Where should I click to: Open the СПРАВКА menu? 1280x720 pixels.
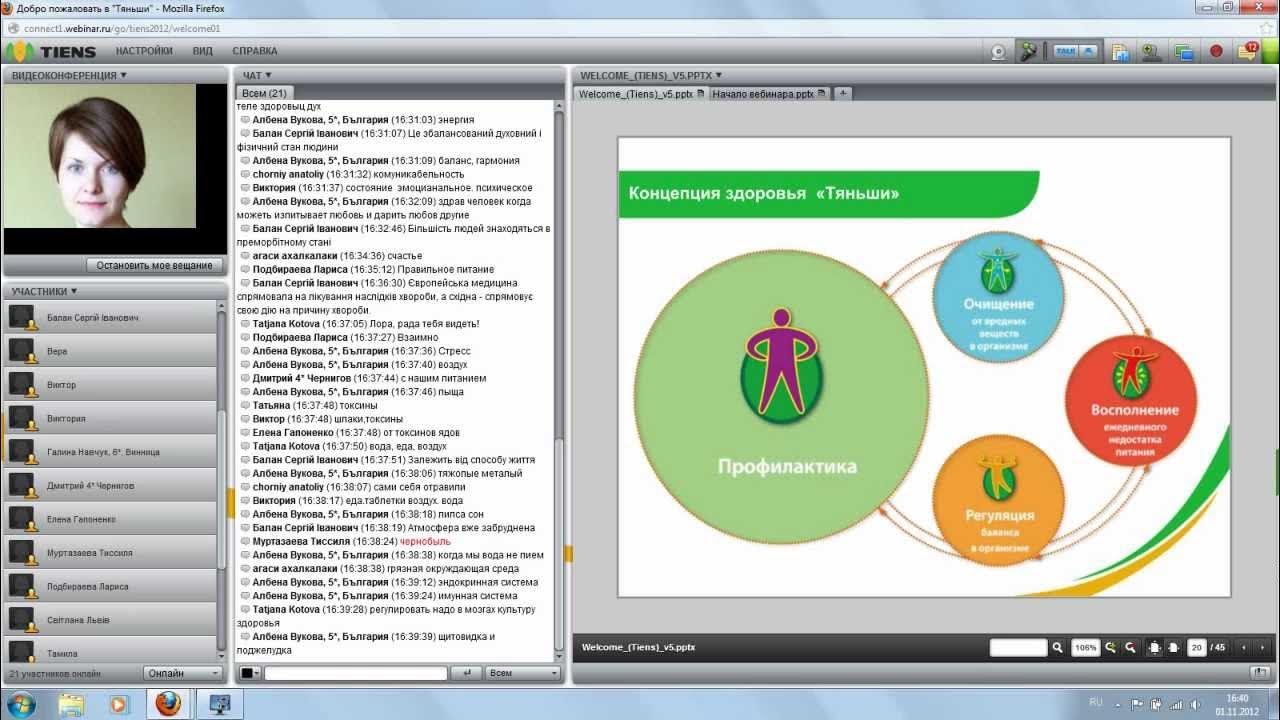click(255, 51)
